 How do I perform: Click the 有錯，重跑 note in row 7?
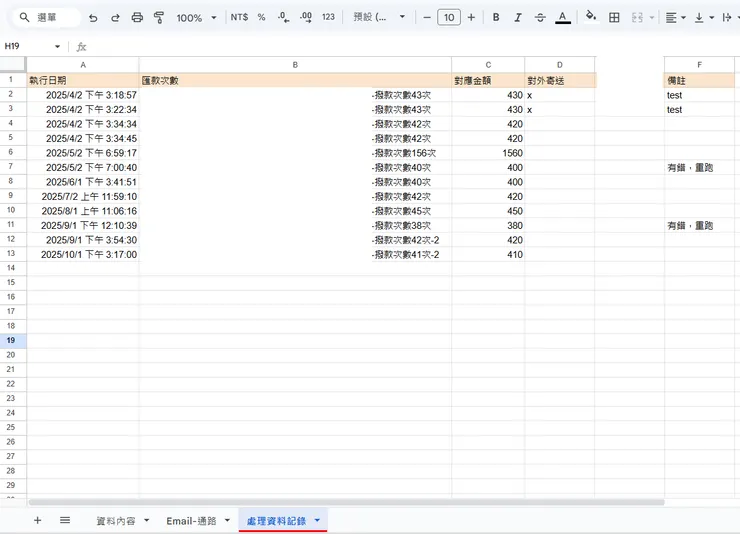pos(699,167)
